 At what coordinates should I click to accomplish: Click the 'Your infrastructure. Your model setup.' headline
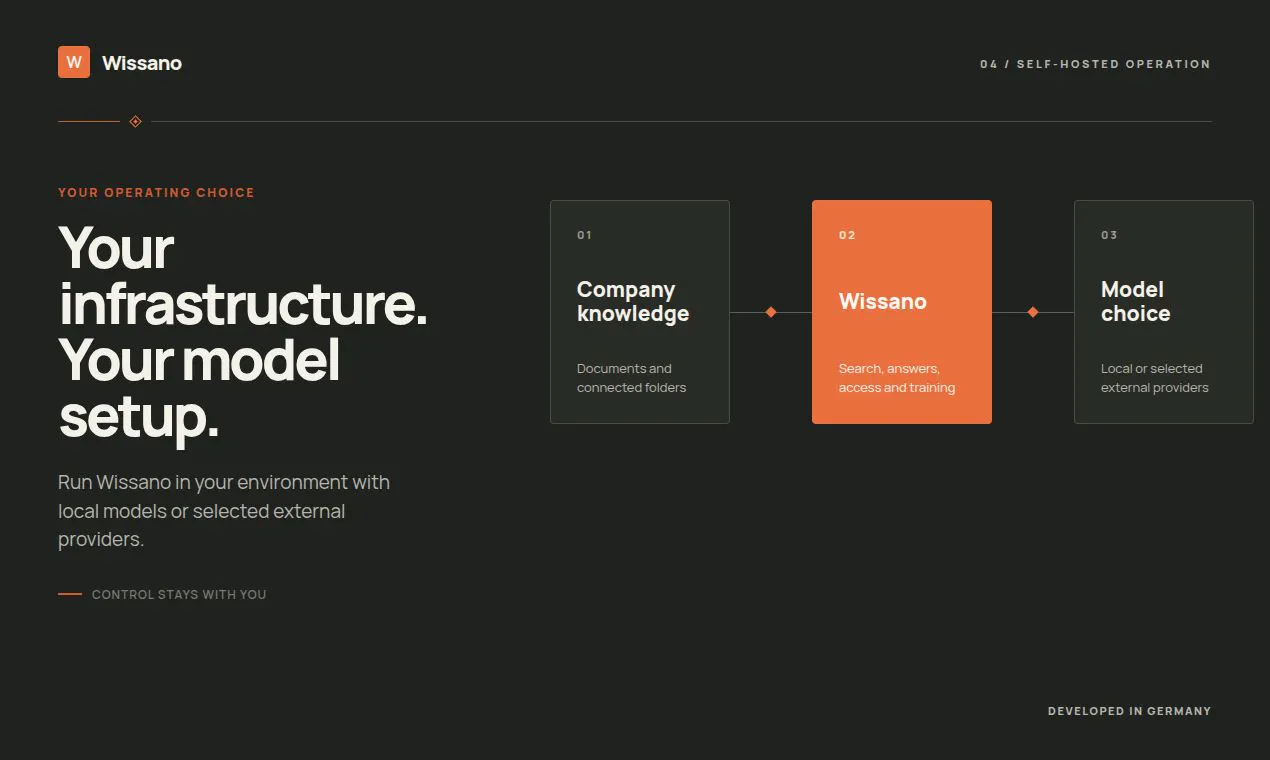tap(243, 332)
